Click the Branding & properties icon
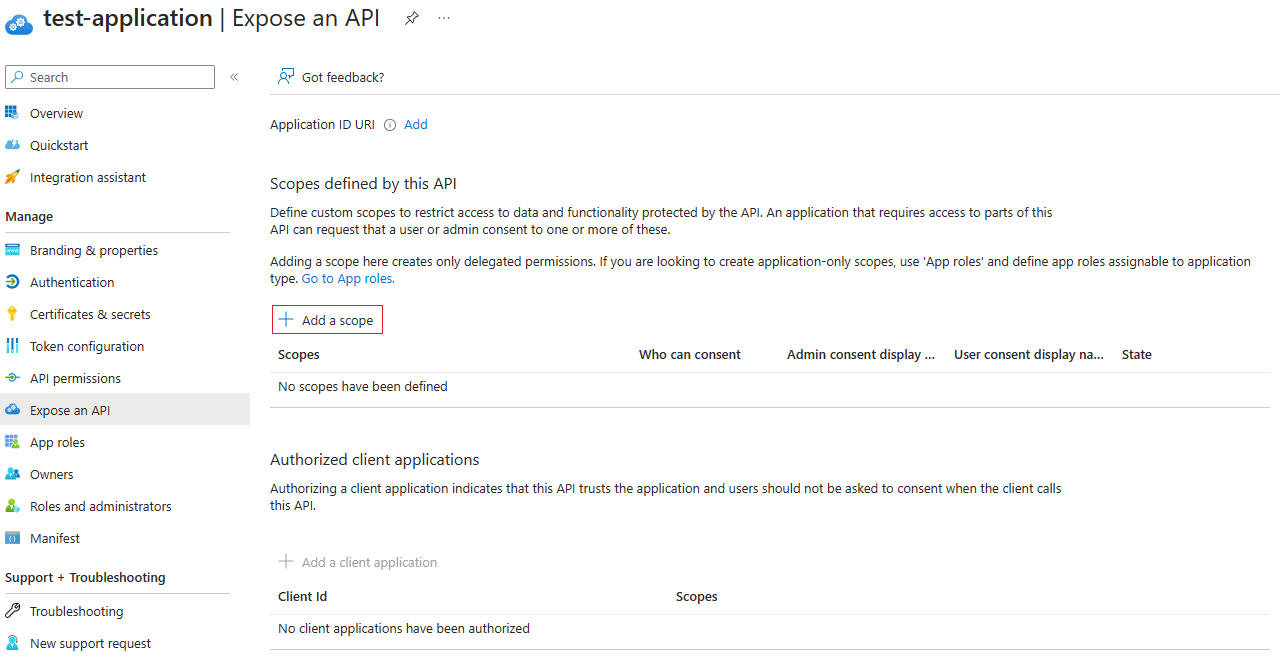Image resolution: width=1280 pixels, height=672 pixels. tap(12, 250)
